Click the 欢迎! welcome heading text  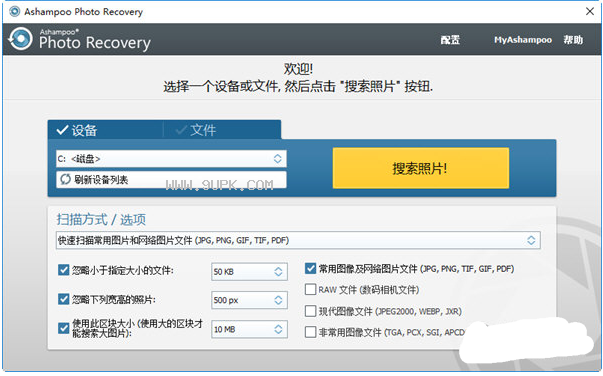[x=298, y=69]
